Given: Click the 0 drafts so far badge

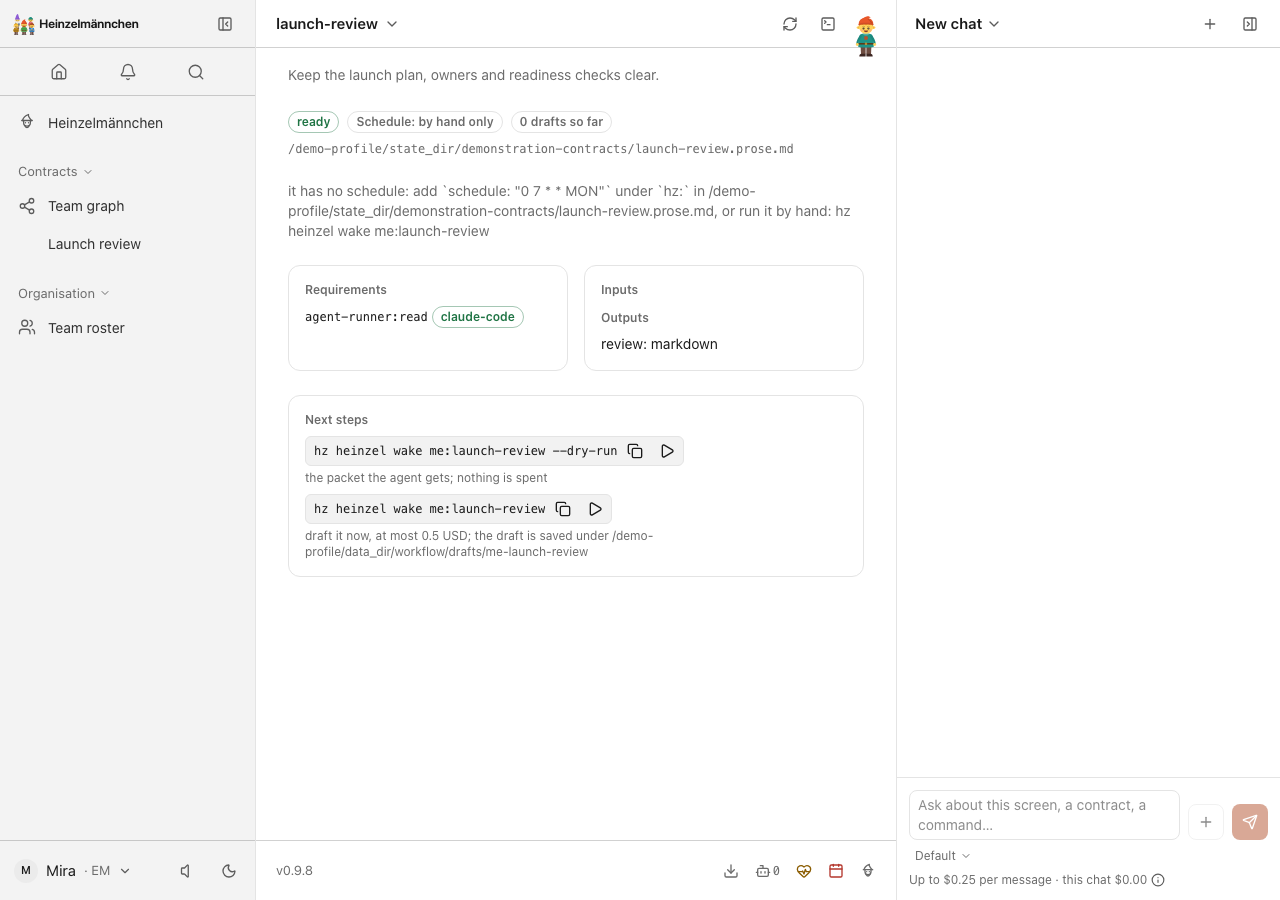Looking at the screenshot, I should (561, 122).
